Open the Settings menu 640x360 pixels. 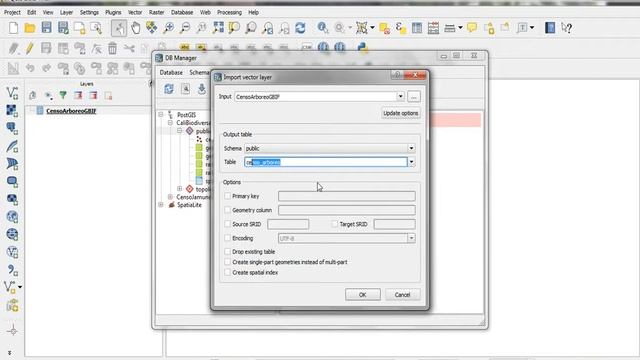point(89,12)
